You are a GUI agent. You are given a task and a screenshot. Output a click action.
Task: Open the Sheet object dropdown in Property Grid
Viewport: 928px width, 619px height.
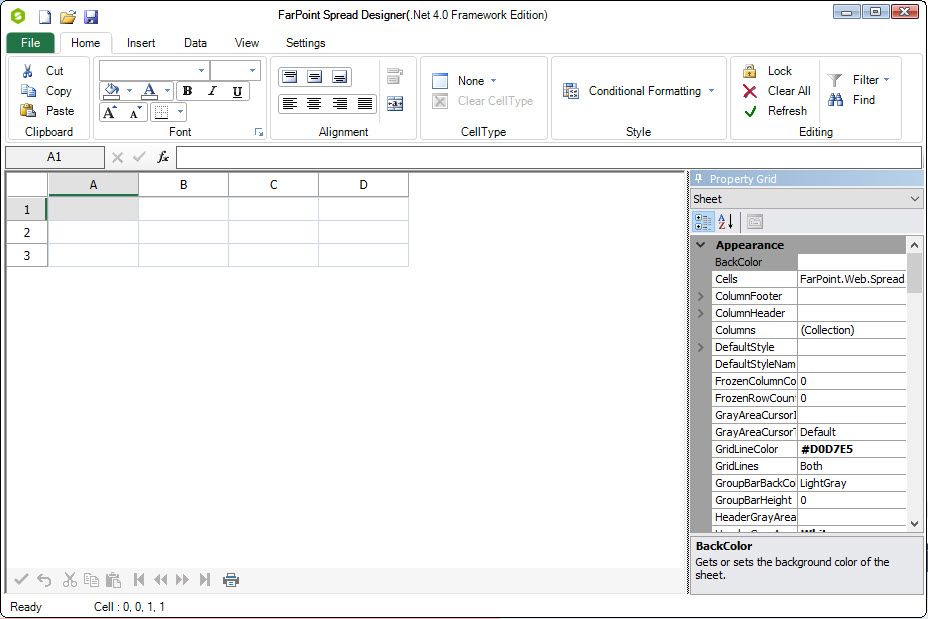click(915, 199)
